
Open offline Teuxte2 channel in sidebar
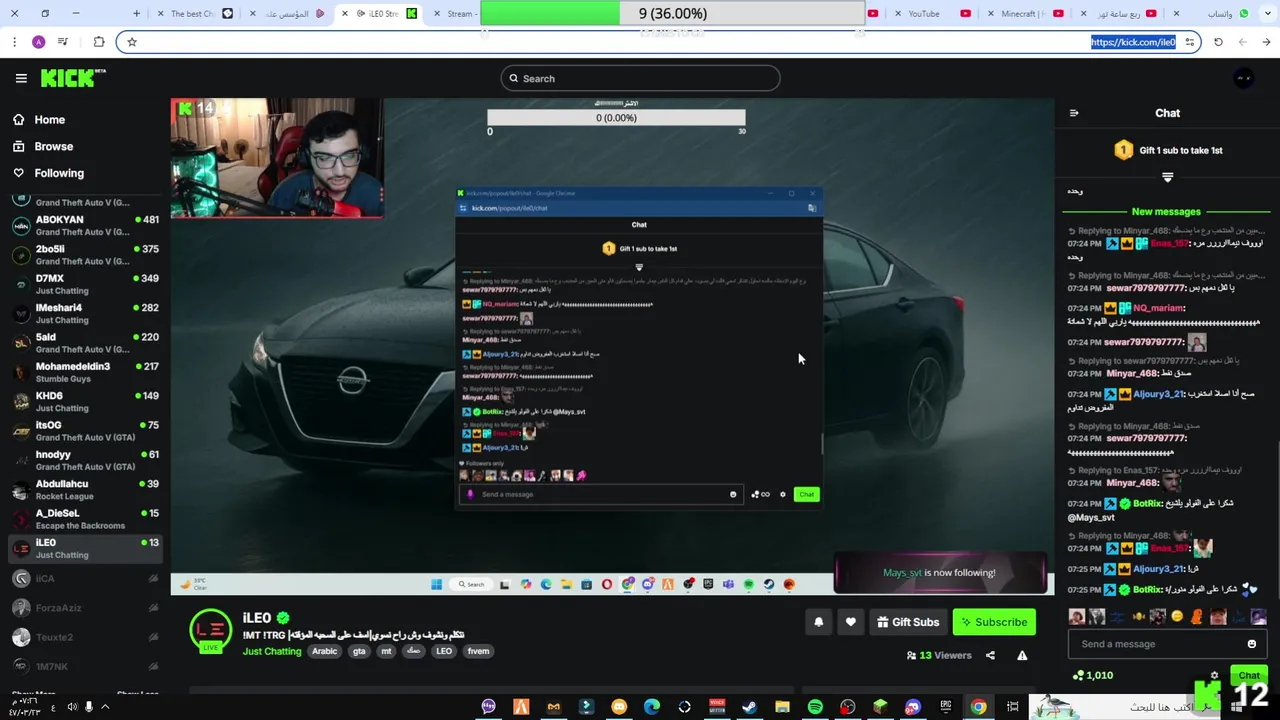point(85,637)
